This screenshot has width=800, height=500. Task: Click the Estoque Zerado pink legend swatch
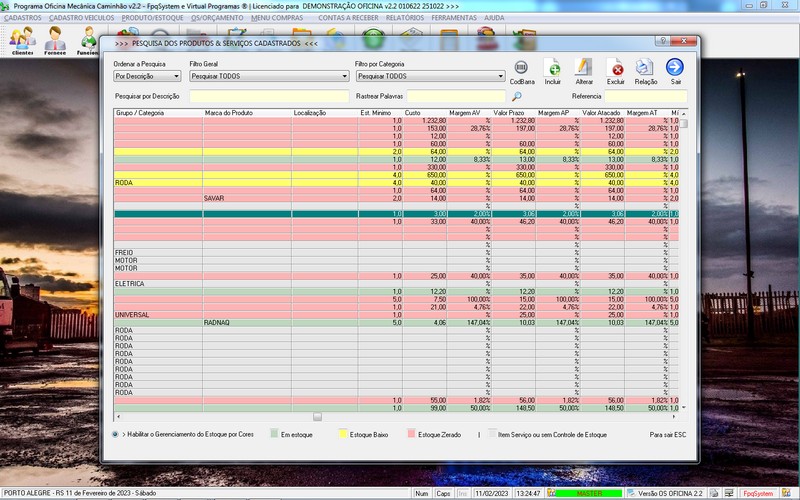pyautogui.click(x=411, y=434)
